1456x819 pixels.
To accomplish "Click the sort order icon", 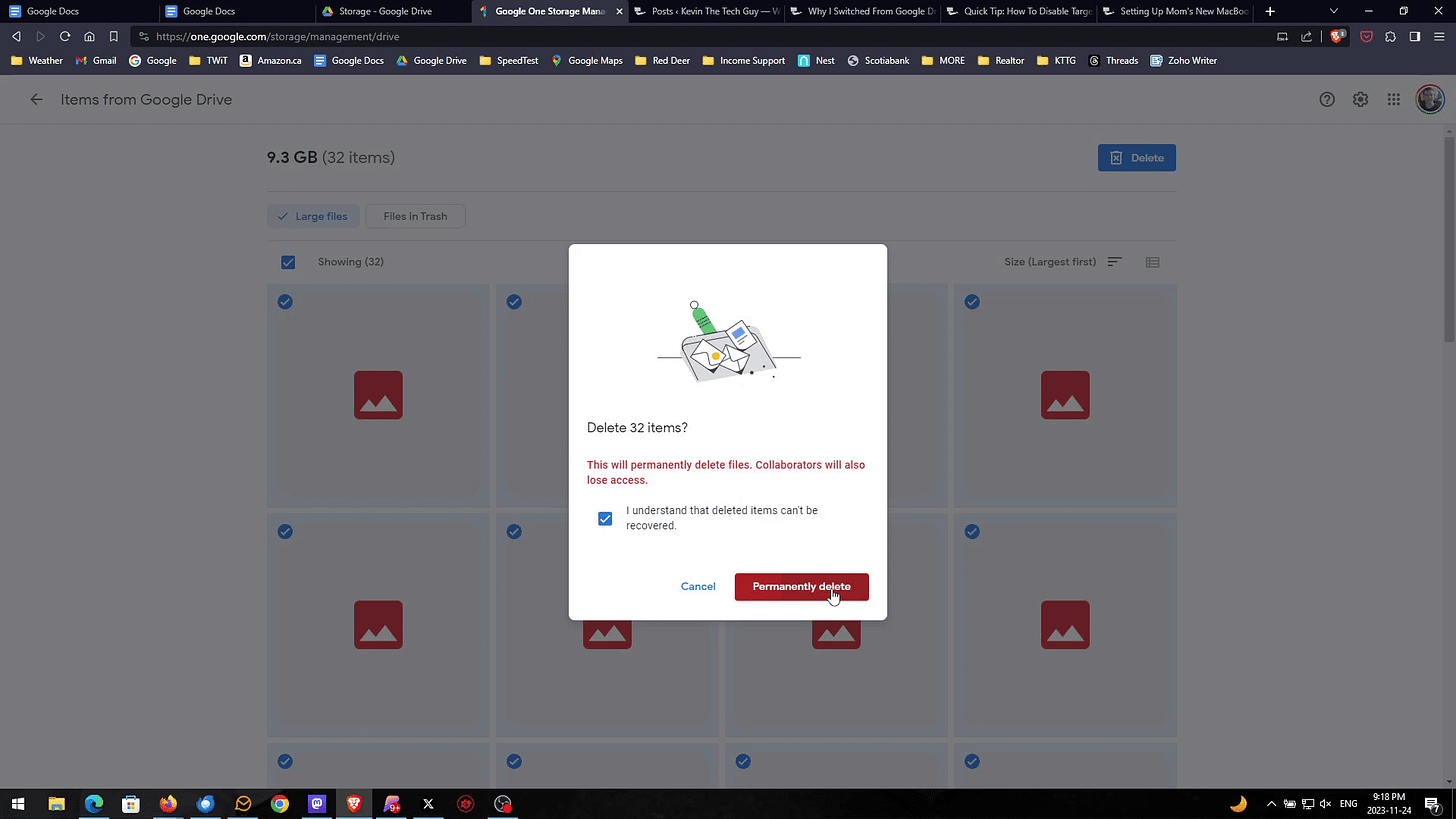I will (x=1114, y=262).
